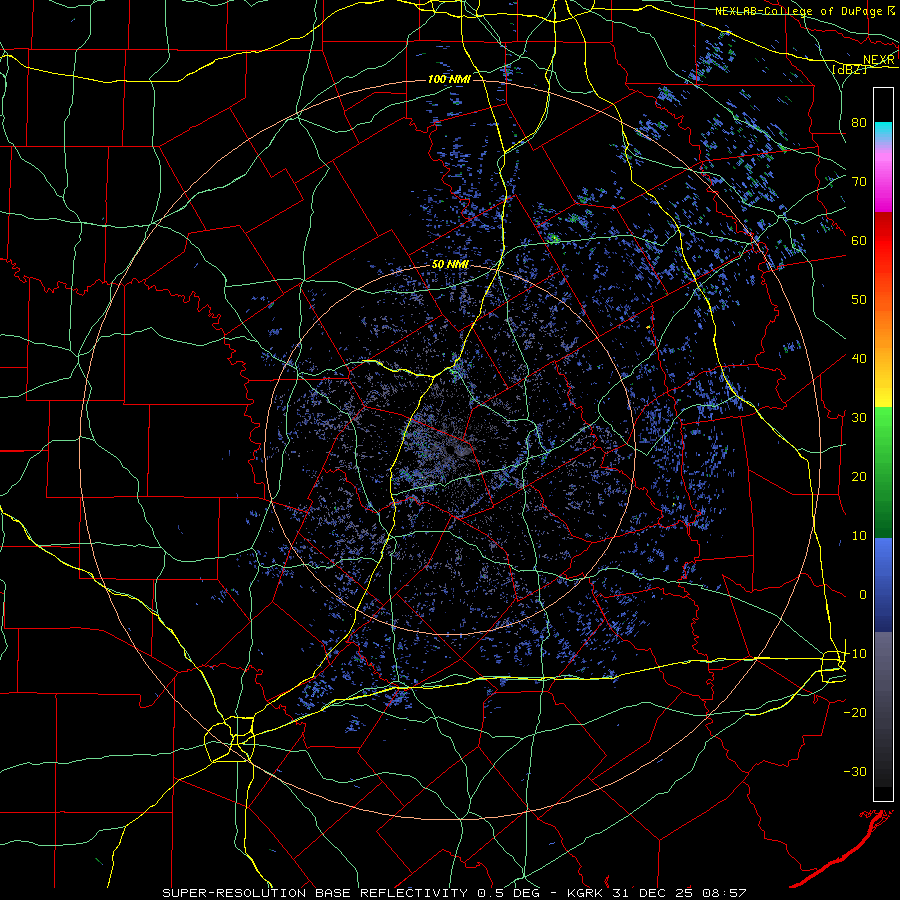Click the 100 NMI range ring label
Viewport: 900px width, 900px height.
coord(449,79)
